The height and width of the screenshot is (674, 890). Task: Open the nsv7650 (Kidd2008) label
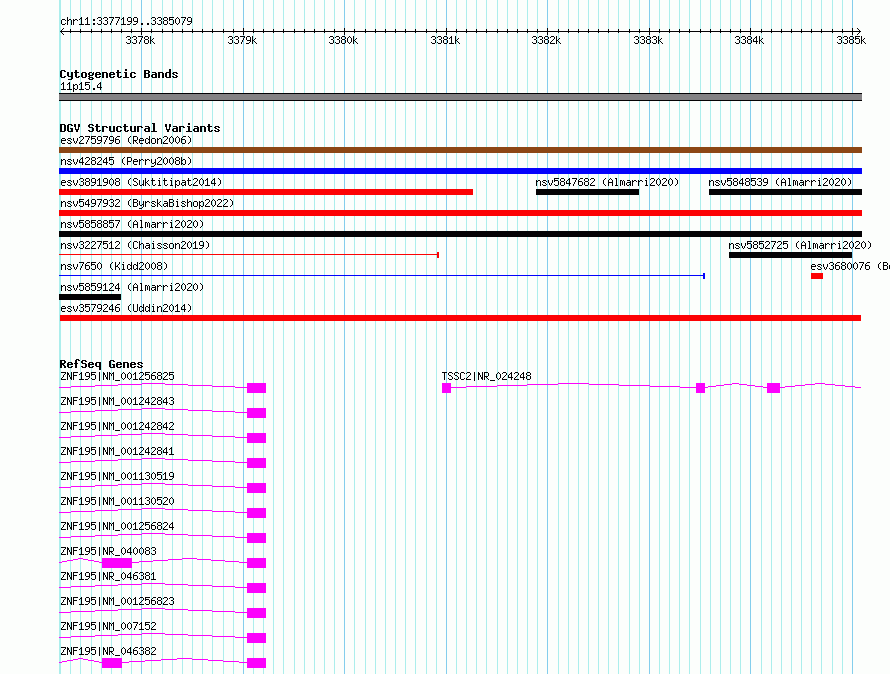click(x=114, y=266)
